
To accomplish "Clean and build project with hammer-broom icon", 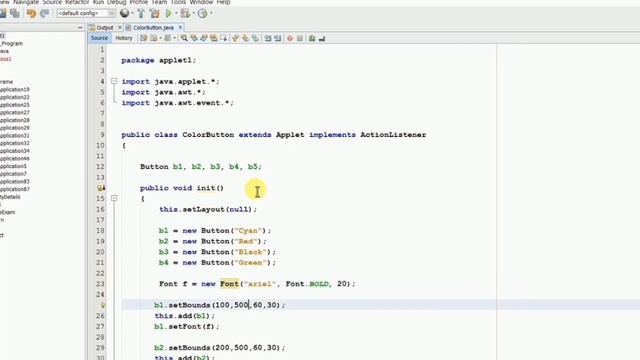I will [x=155, y=13].
